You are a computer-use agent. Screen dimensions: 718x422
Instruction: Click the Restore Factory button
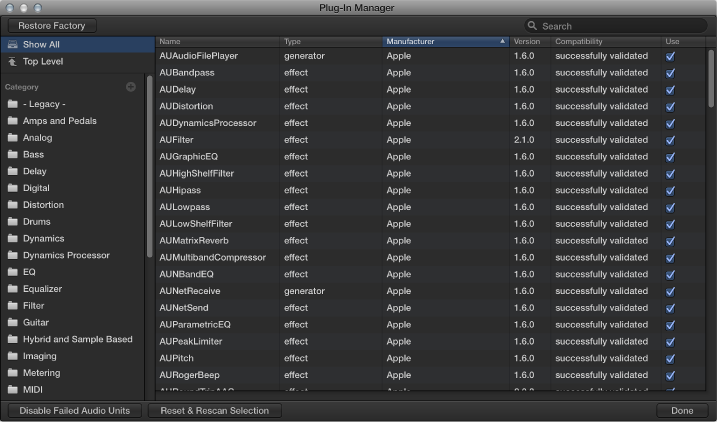coord(52,26)
